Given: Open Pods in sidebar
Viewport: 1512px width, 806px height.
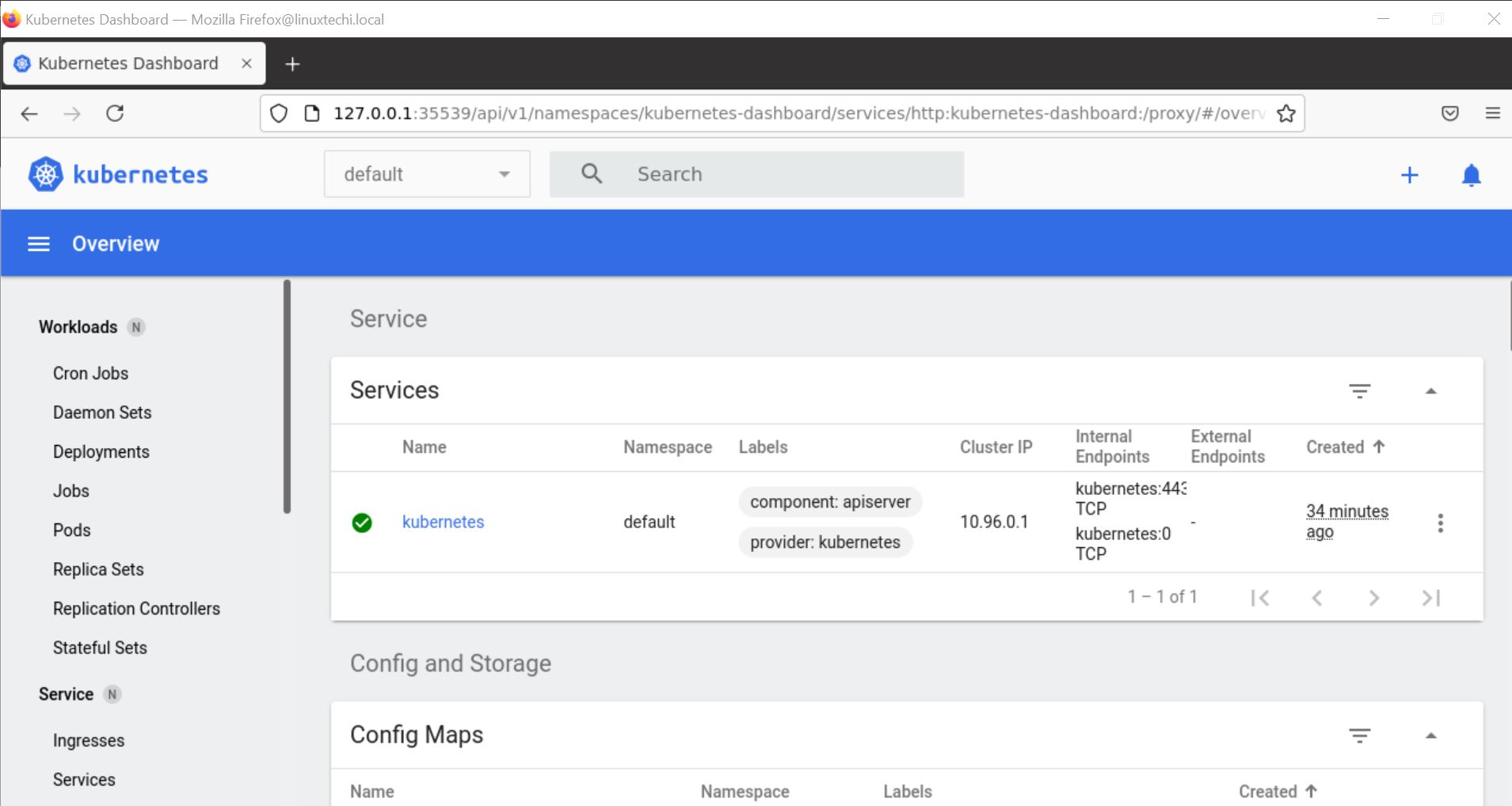Looking at the screenshot, I should 72,530.
